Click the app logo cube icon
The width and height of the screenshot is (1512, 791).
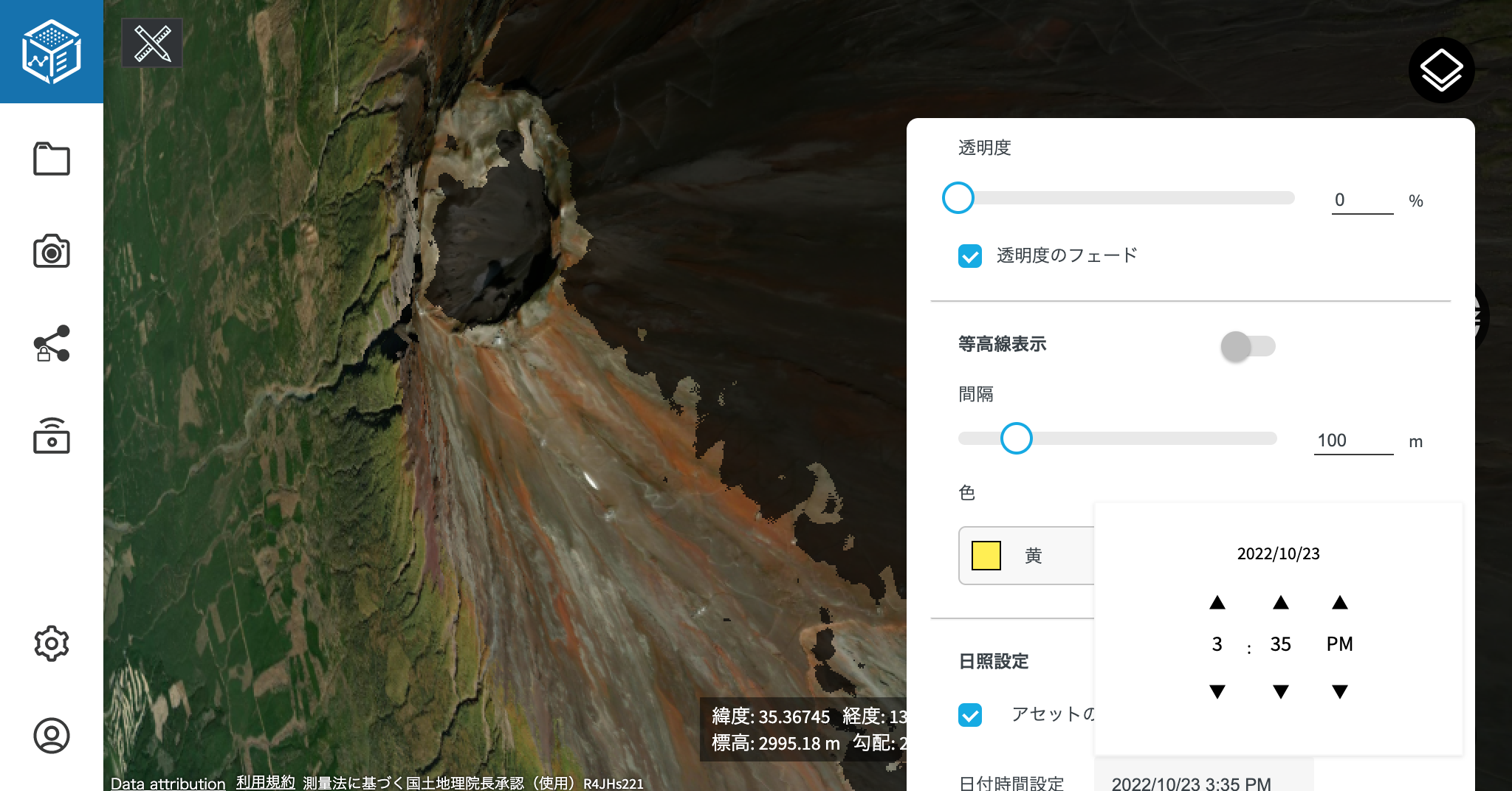click(x=51, y=52)
